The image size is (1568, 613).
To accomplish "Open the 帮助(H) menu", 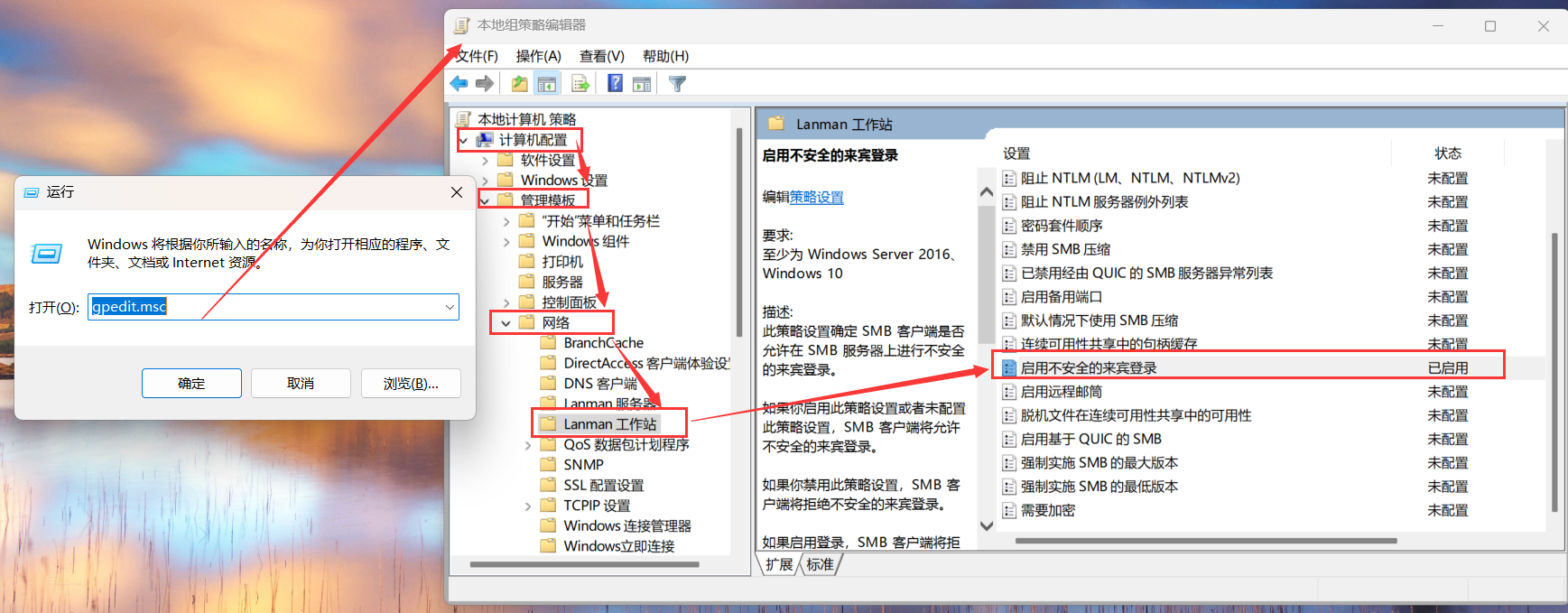I will click(666, 56).
